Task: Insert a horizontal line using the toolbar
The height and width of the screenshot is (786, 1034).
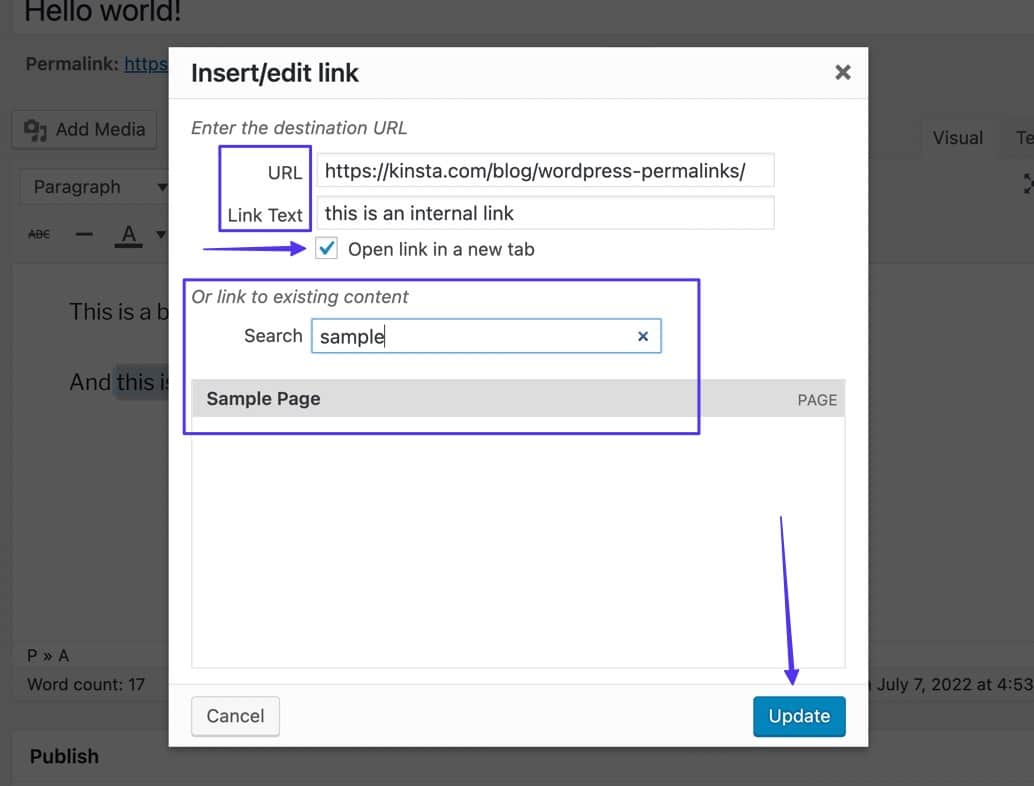Action: pyautogui.click(x=84, y=235)
